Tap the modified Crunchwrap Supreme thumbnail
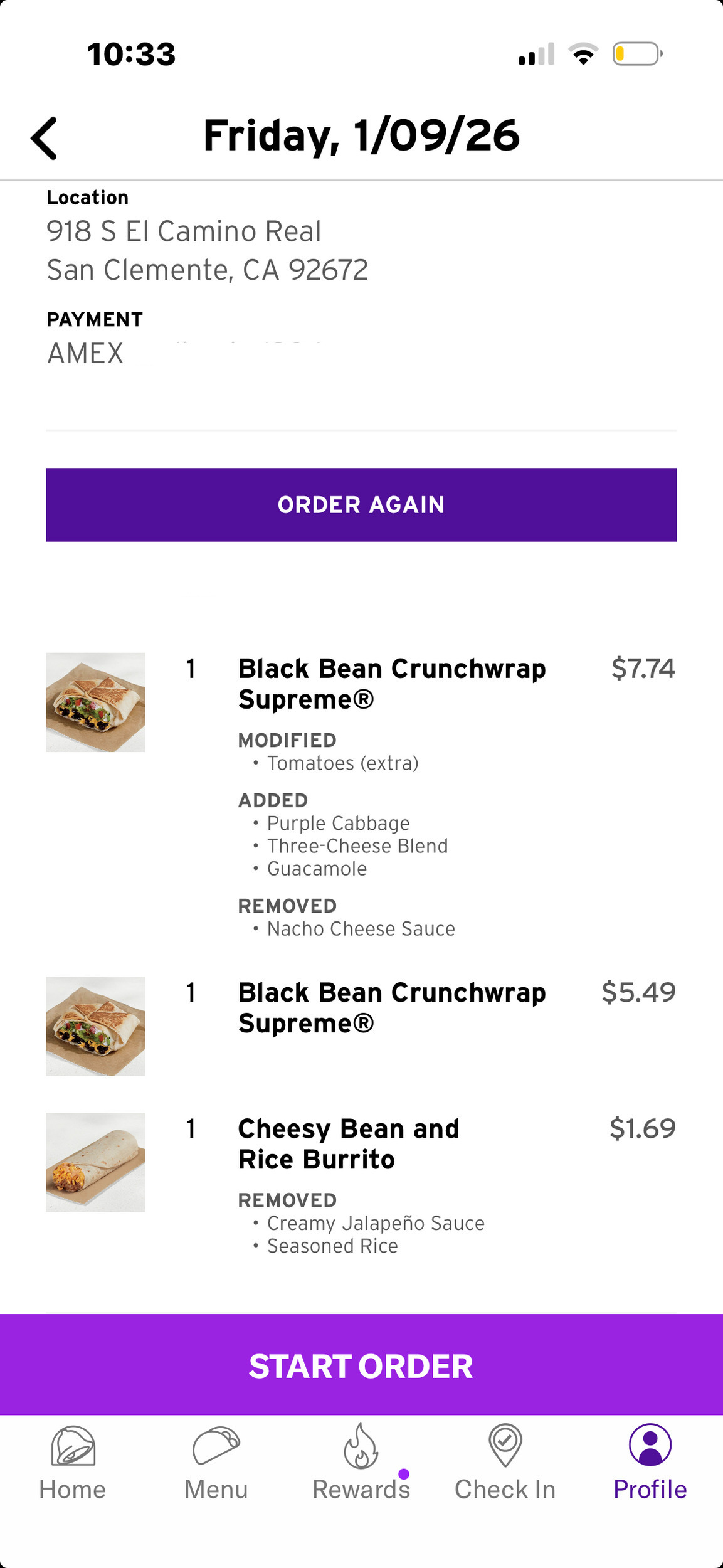The height and width of the screenshot is (1568, 723). (95, 702)
